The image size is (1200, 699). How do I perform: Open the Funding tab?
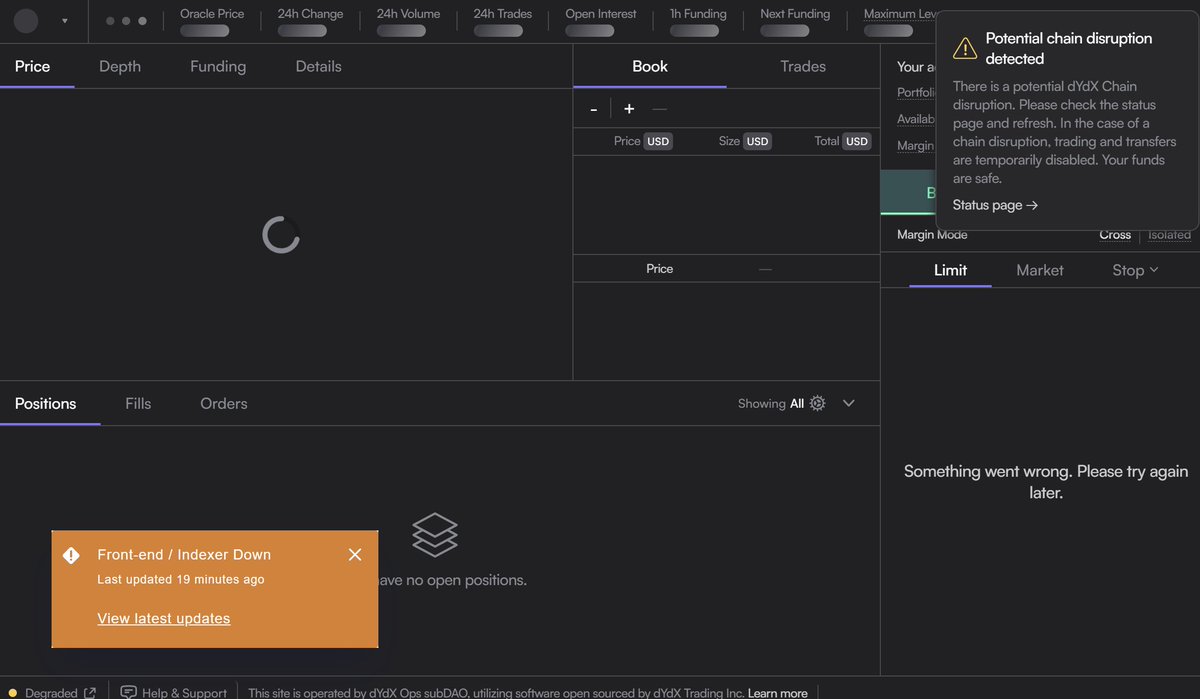coord(218,66)
